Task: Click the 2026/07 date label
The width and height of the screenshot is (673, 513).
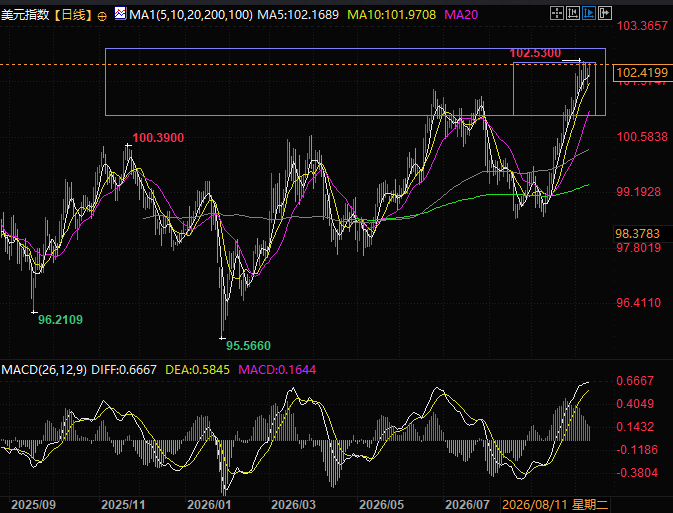Action: (467, 505)
